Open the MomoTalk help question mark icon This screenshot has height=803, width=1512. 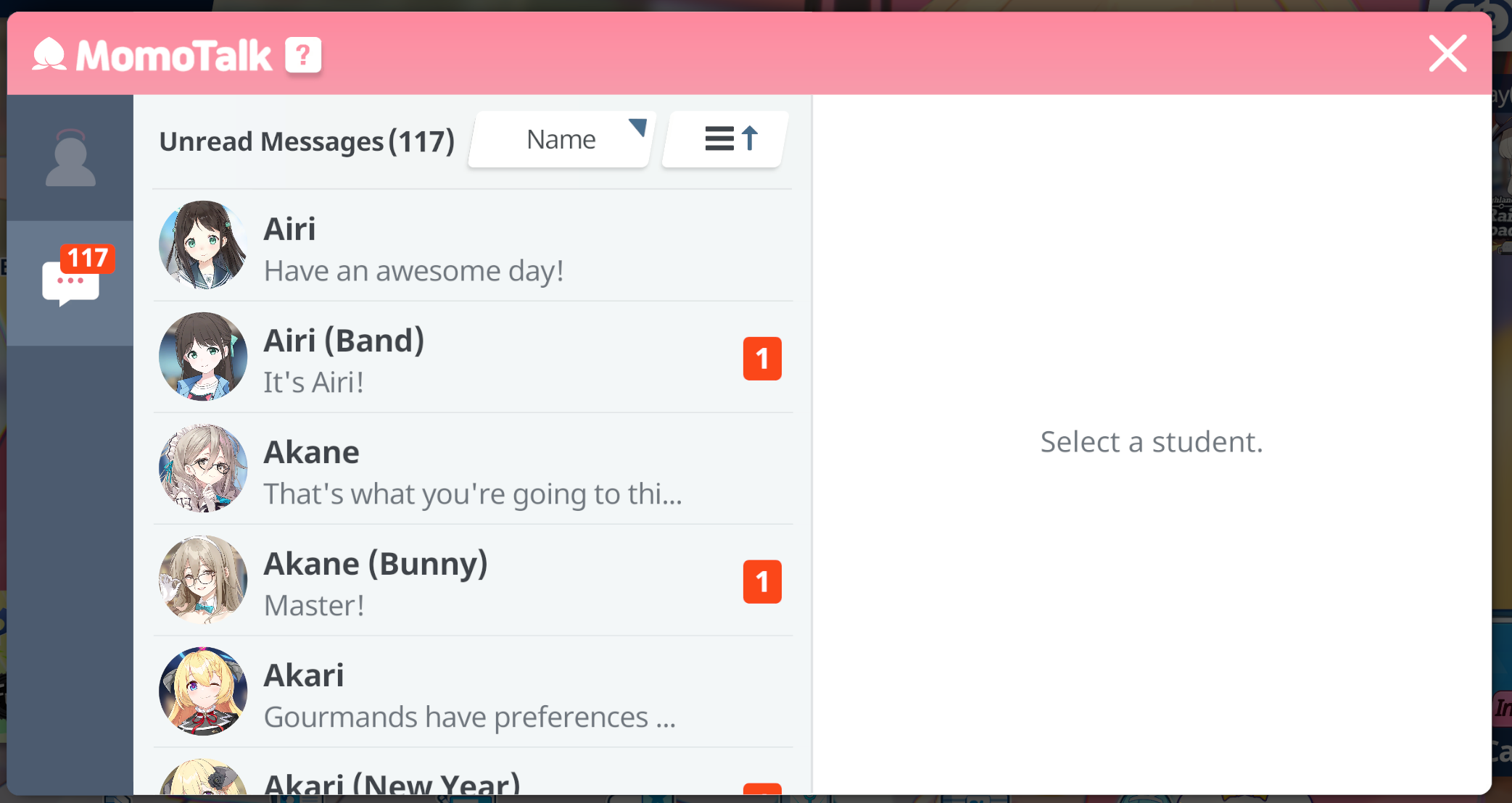coord(303,55)
